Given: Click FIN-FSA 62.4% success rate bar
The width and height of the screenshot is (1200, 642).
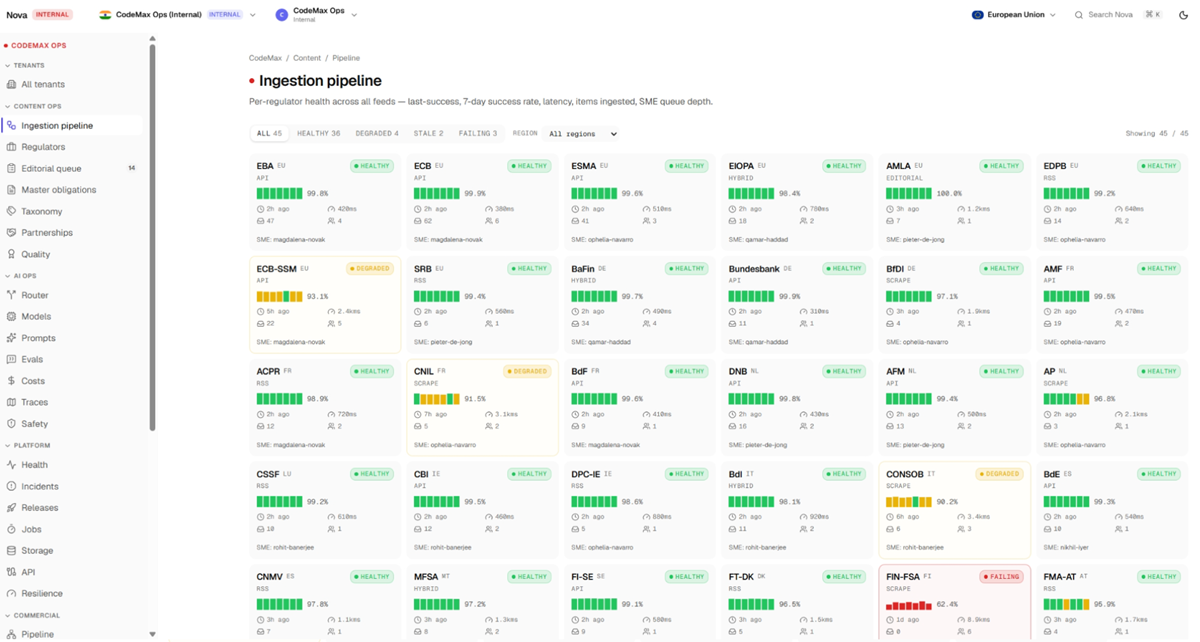Looking at the screenshot, I should point(908,605).
